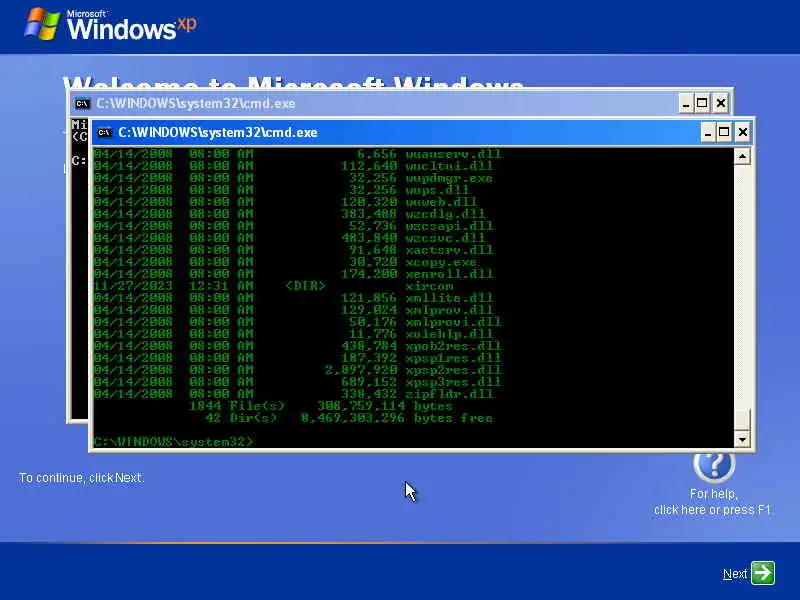Maximize the background cmd.exe window
Viewport: 800px width, 600px height.
coord(702,104)
